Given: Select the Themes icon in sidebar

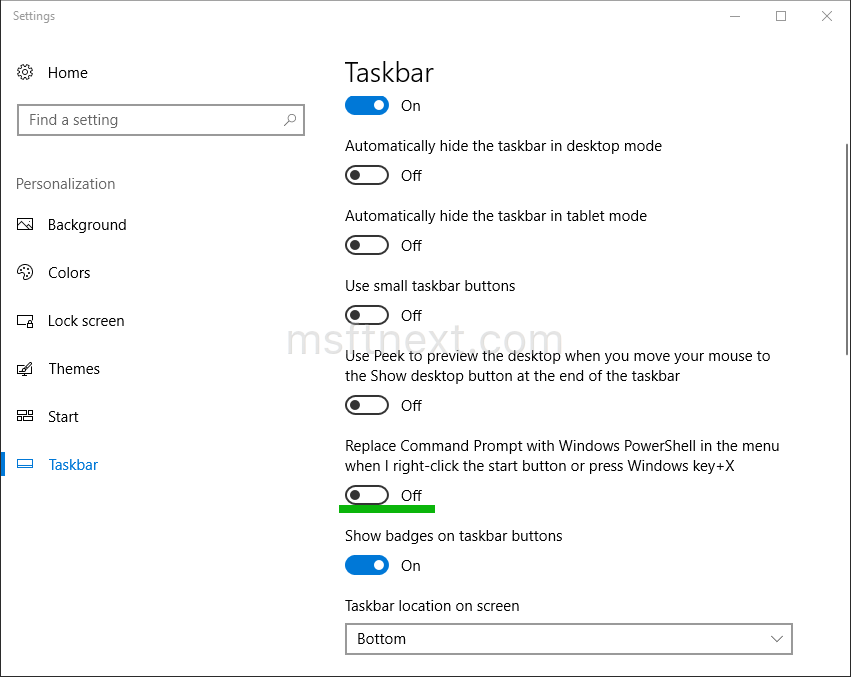Looking at the screenshot, I should point(24,368).
